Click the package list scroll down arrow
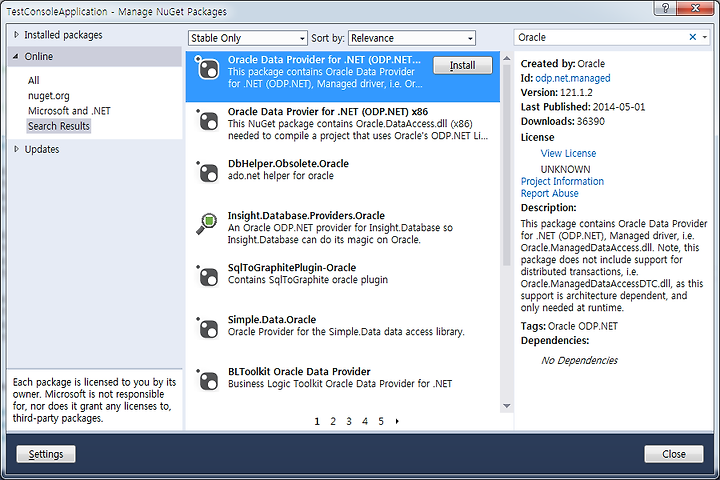The height and width of the screenshot is (480, 720). tap(506, 406)
